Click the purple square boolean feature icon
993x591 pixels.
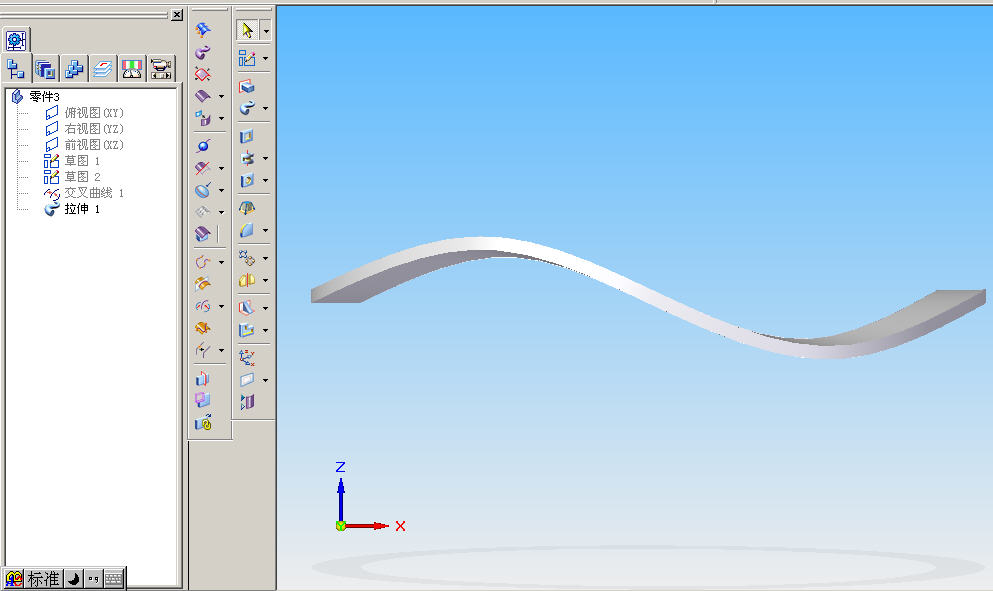(x=203, y=400)
